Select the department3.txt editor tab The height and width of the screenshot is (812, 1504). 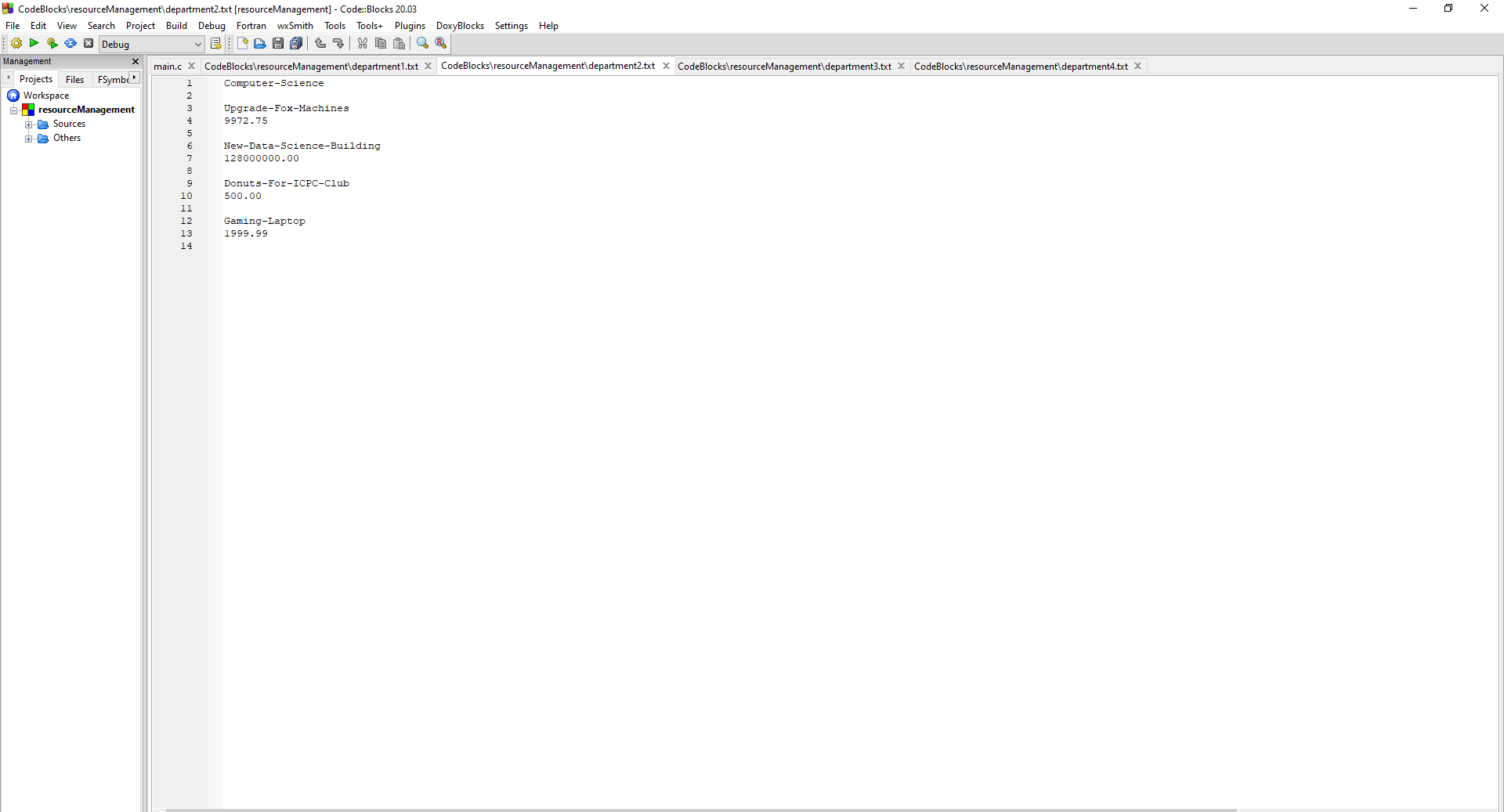[784, 66]
